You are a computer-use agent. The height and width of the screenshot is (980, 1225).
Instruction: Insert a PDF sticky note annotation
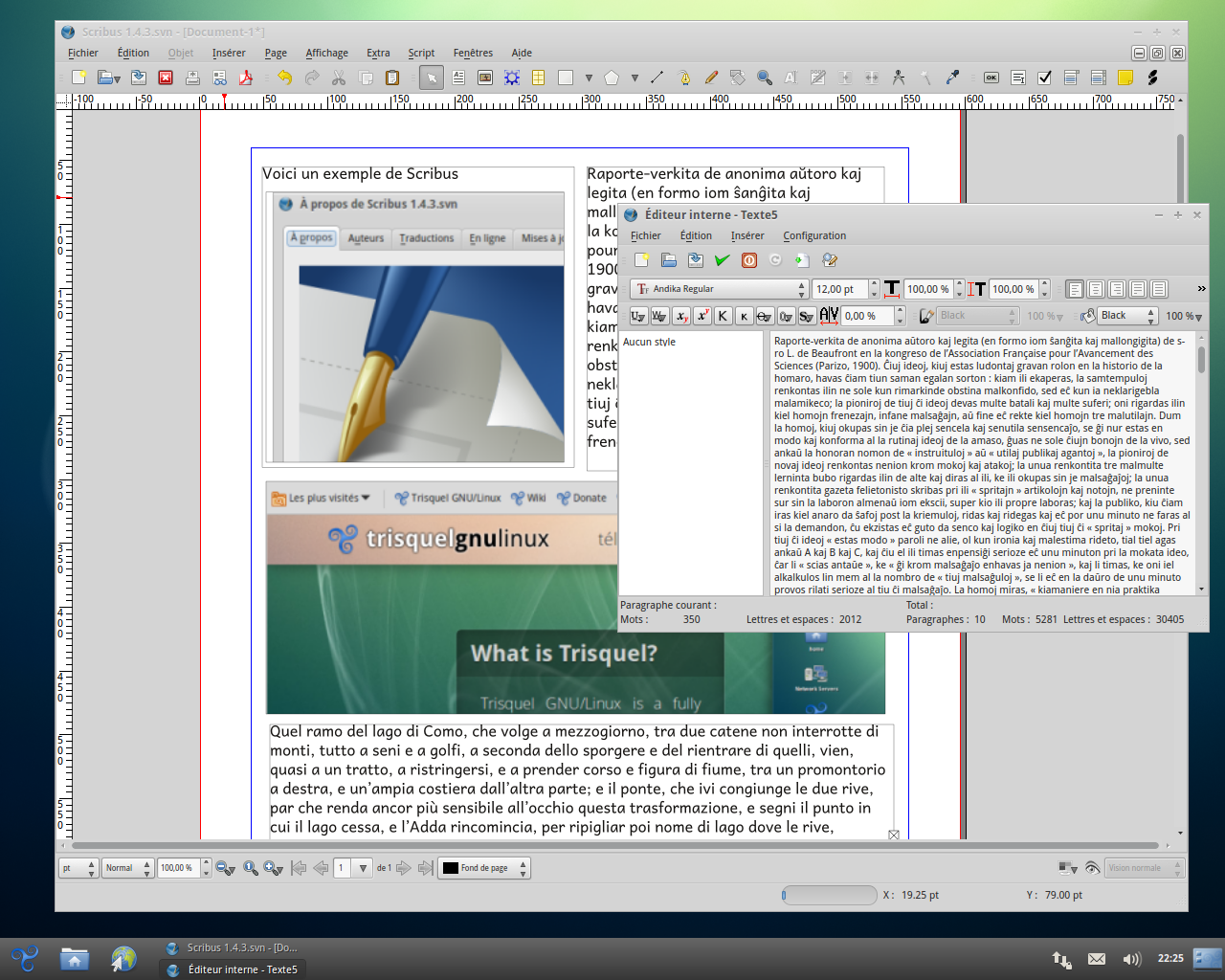click(x=1125, y=78)
